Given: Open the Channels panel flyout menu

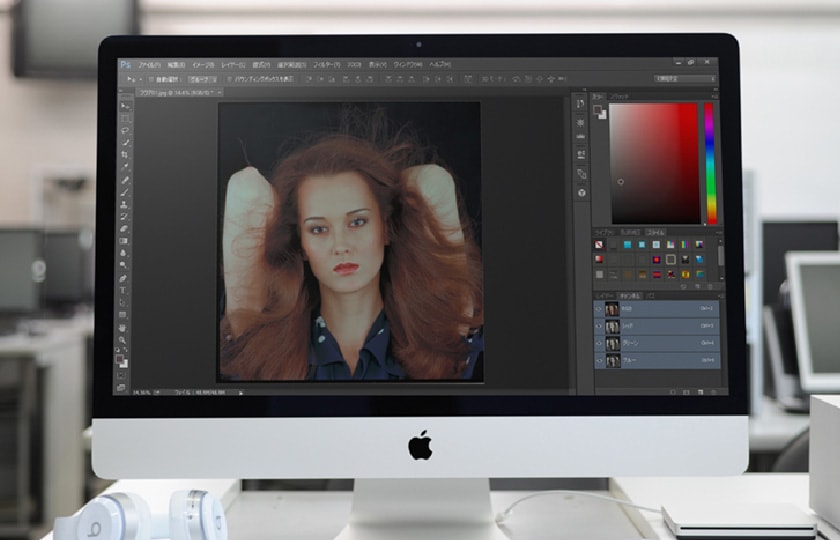Looking at the screenshot, I should pos(720,296).
